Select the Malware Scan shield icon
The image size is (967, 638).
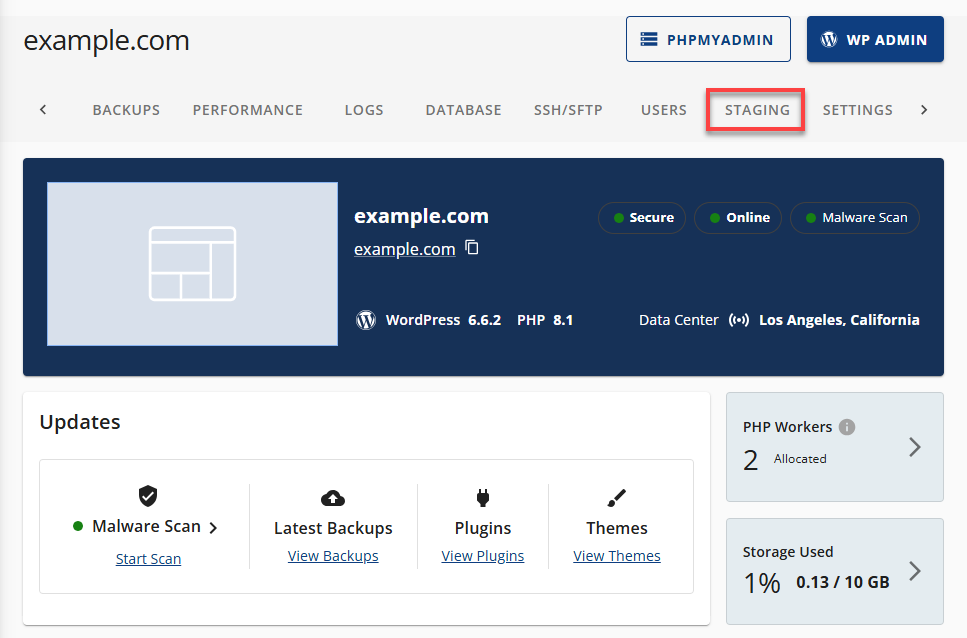point(148,496)
